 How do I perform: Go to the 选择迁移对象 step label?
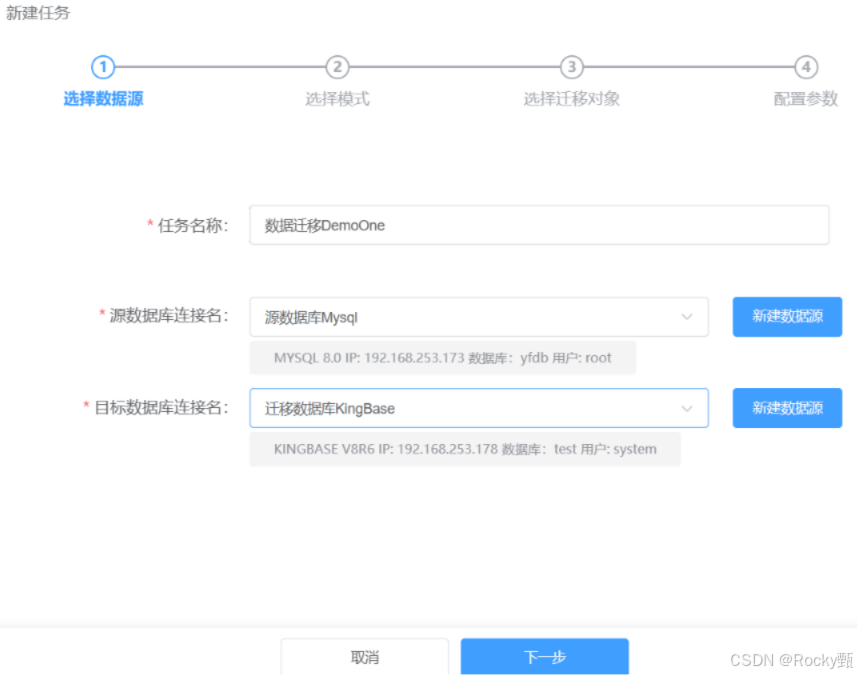tap(572, 99)
